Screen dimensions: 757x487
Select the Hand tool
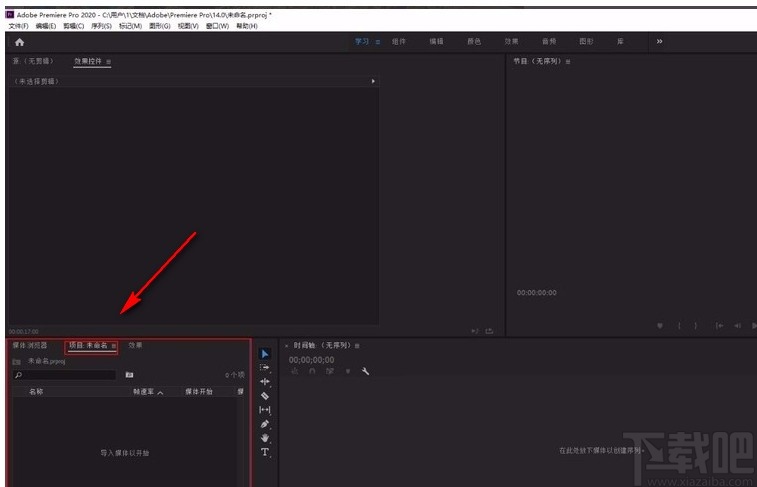click(265, 438)
